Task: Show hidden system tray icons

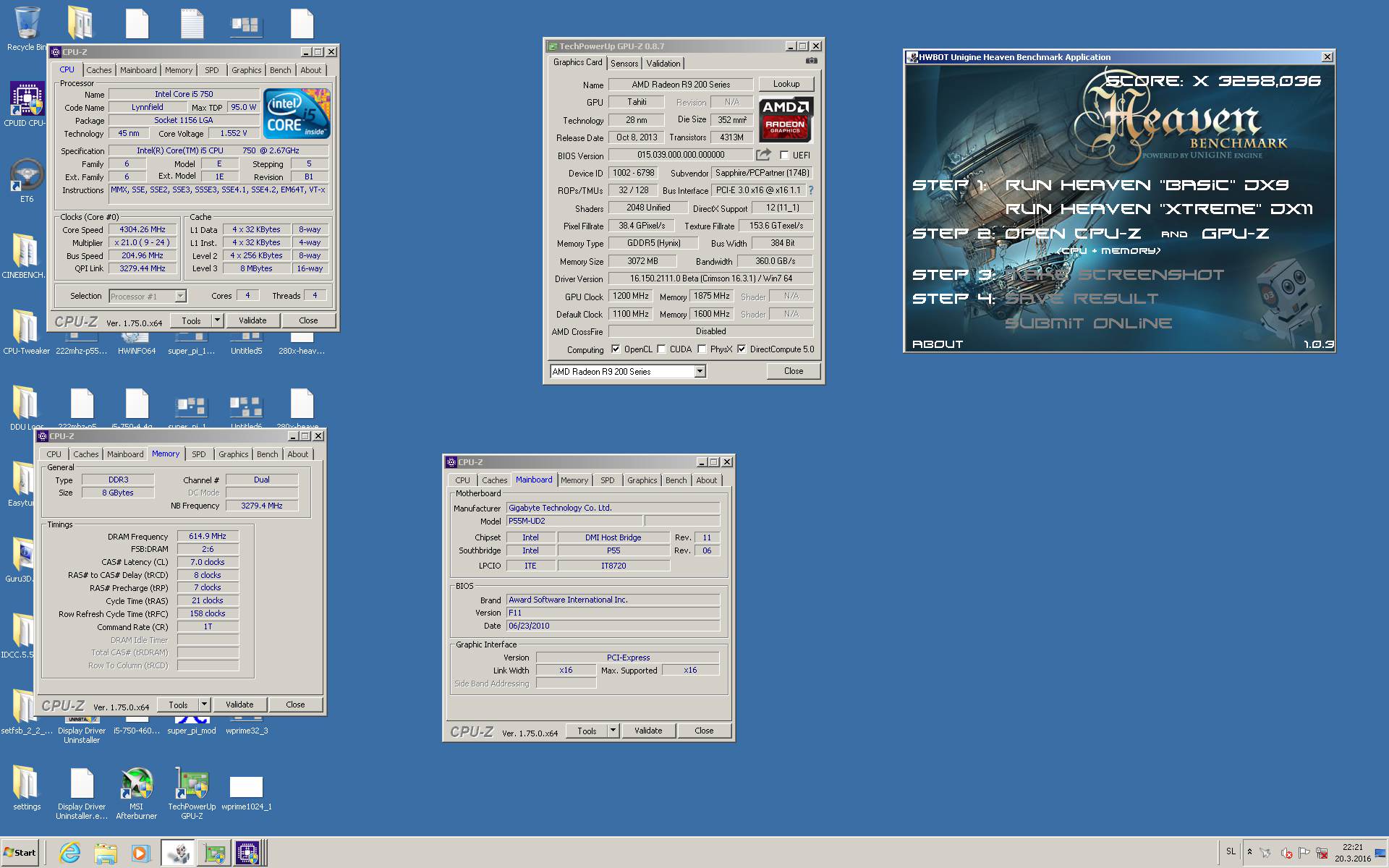Action: tap(1249, 852)
